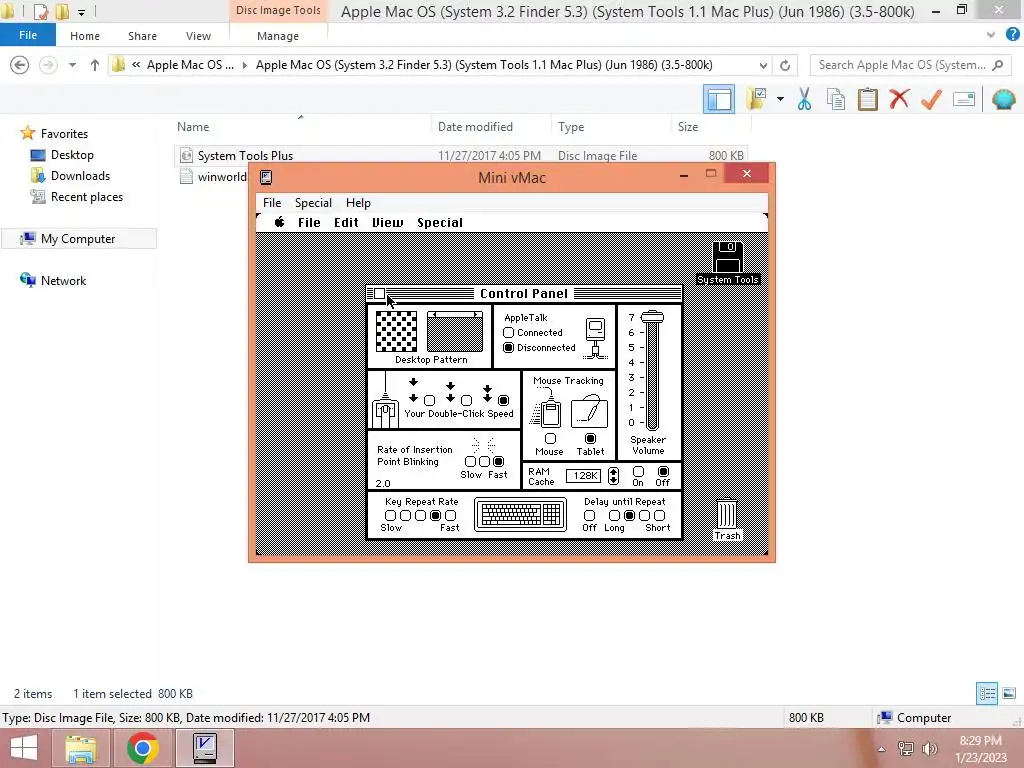Screen dimensions: 1024x768
Task: Click the Control Panel close box
Action: point(379,294)
